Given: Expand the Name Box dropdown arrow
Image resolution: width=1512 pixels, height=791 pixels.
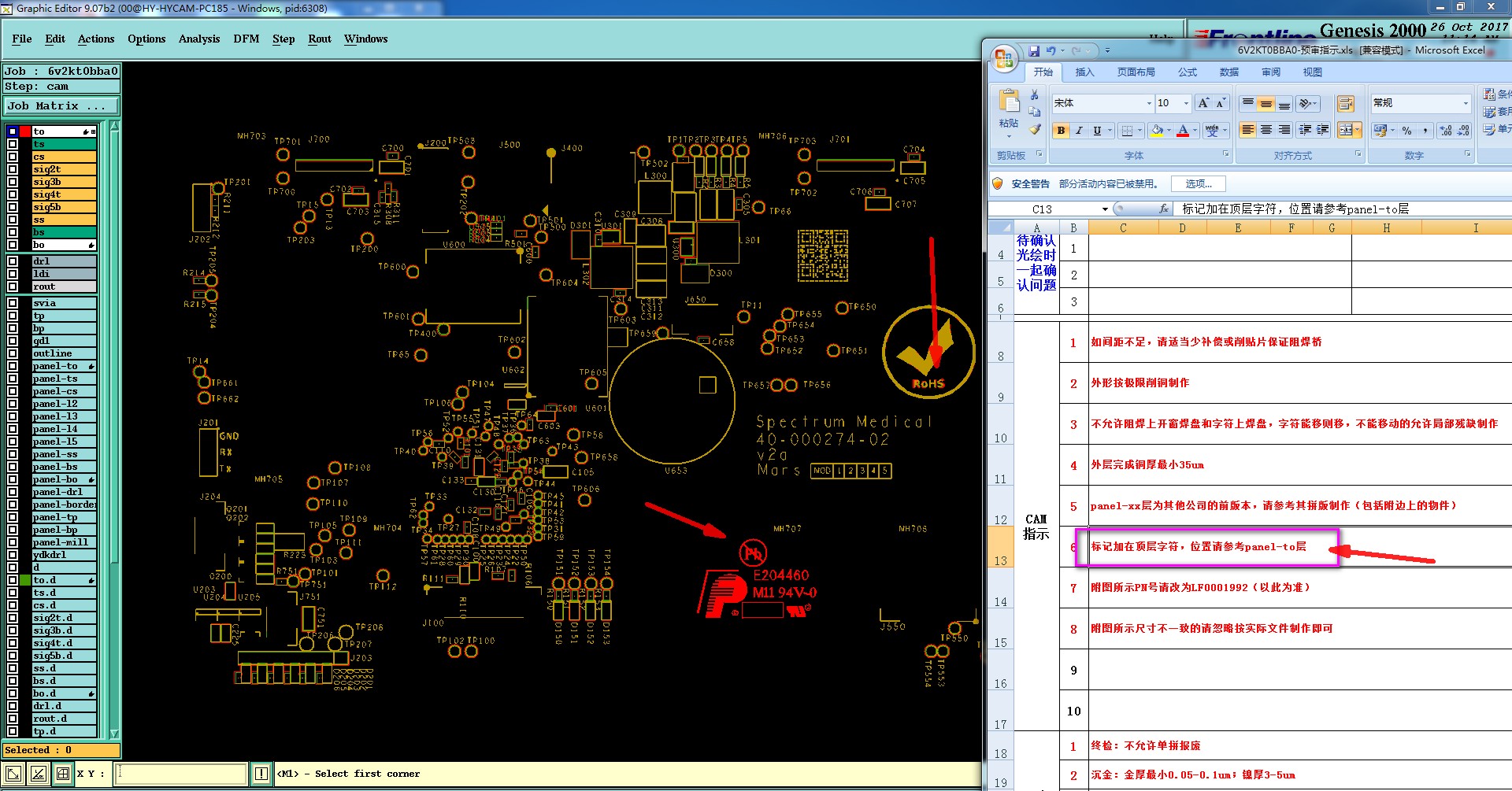Looking at the screenshot, I should [x=1105, y=209].
